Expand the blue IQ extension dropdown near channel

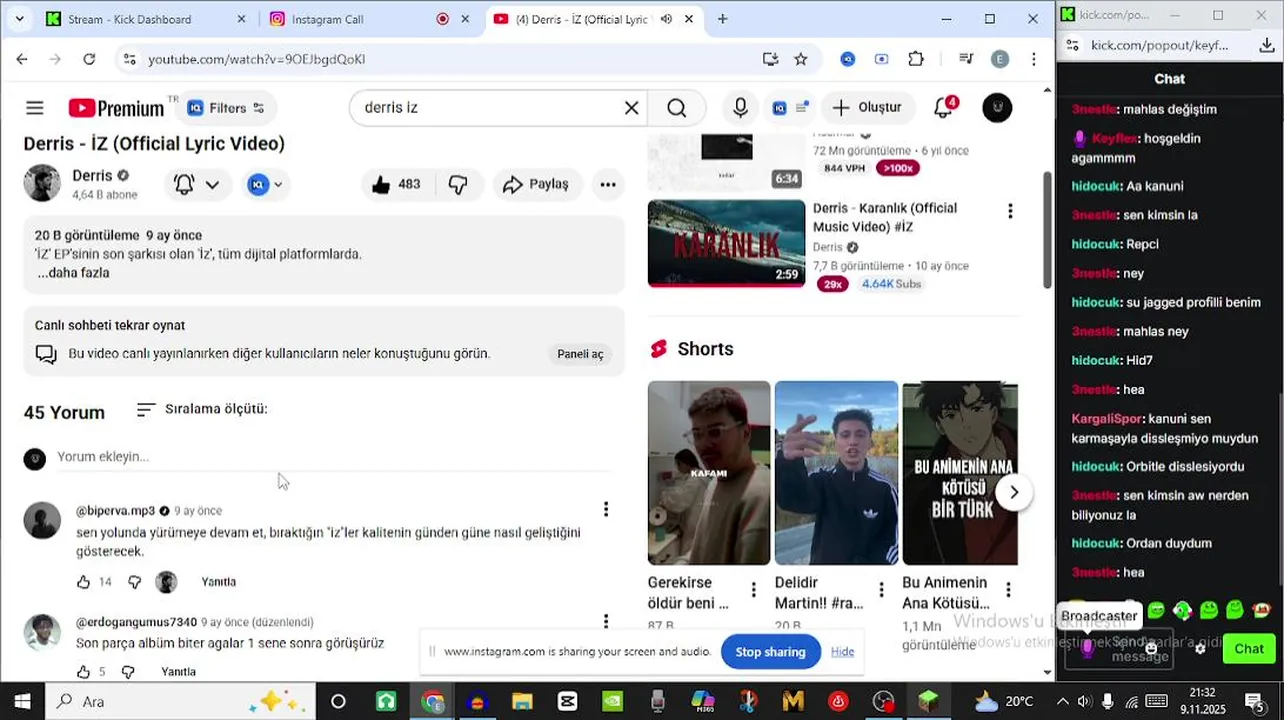pos(265,184)
